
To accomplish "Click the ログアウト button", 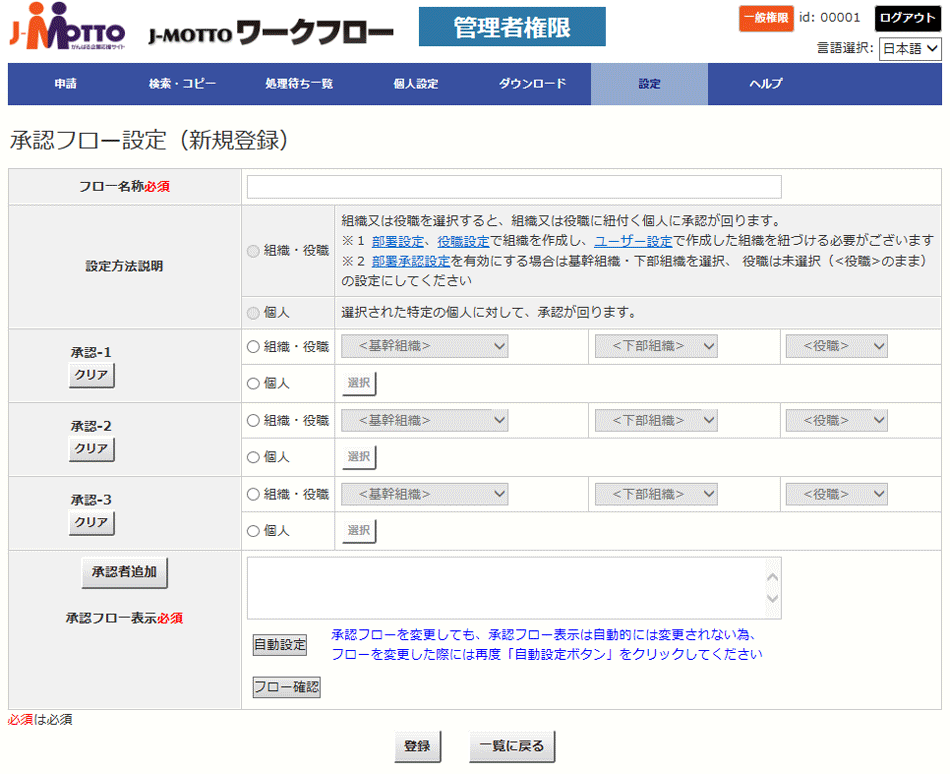I will [907, 18].
